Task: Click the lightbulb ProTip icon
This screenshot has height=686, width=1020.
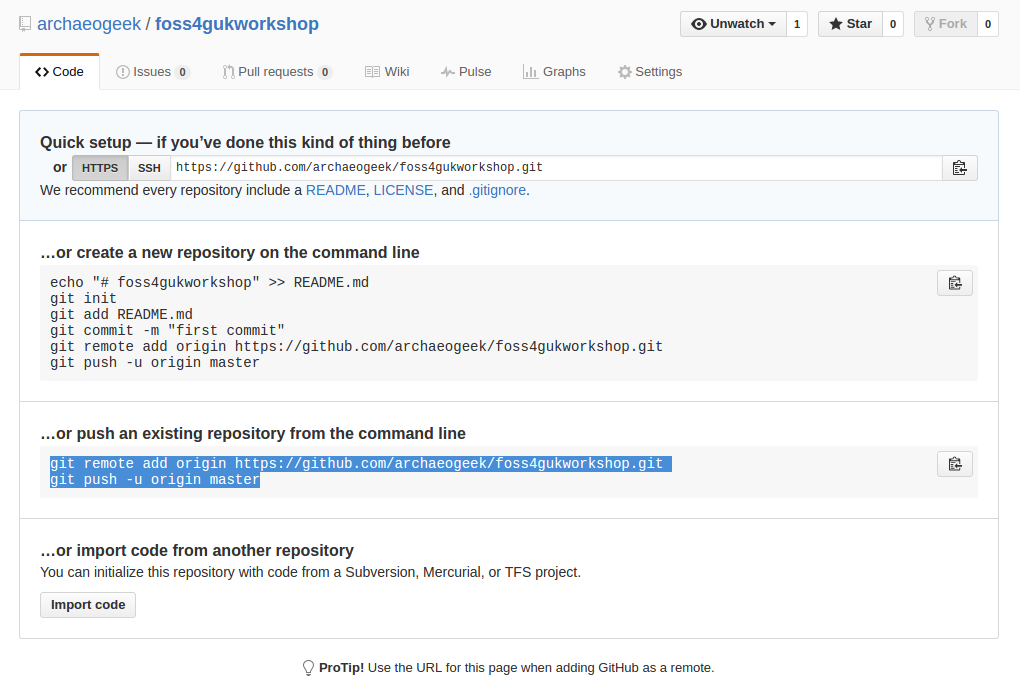Action: coord(308,668)
